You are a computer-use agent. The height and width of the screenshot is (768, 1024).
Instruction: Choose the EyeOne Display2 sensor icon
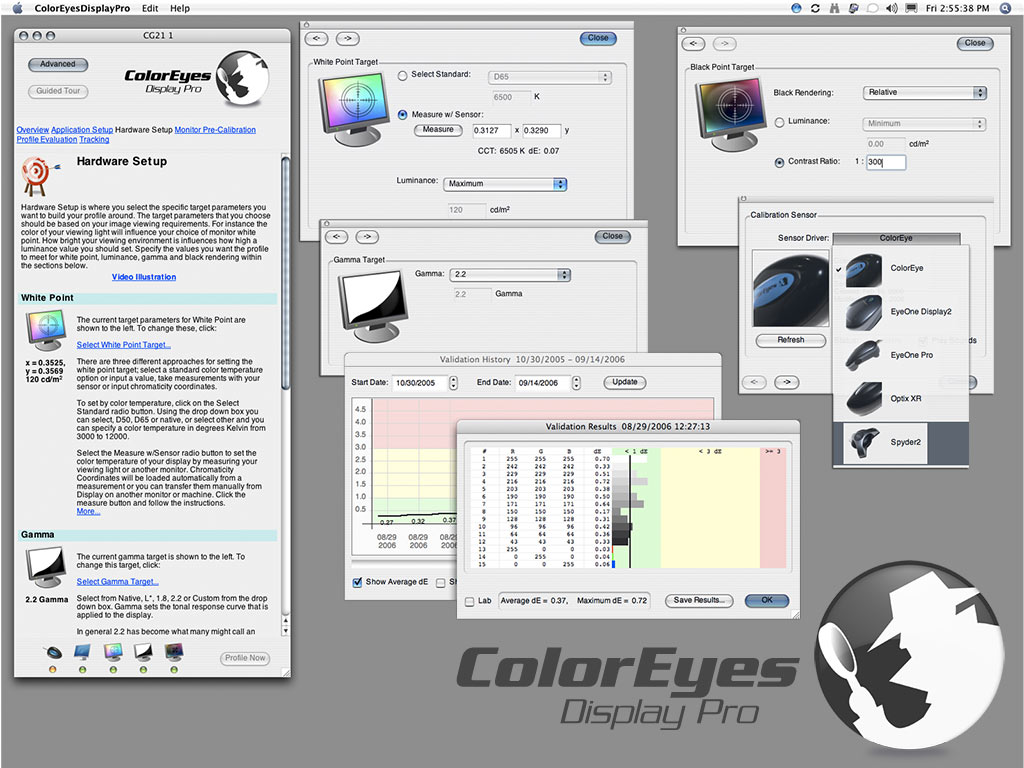pos(863,312)
